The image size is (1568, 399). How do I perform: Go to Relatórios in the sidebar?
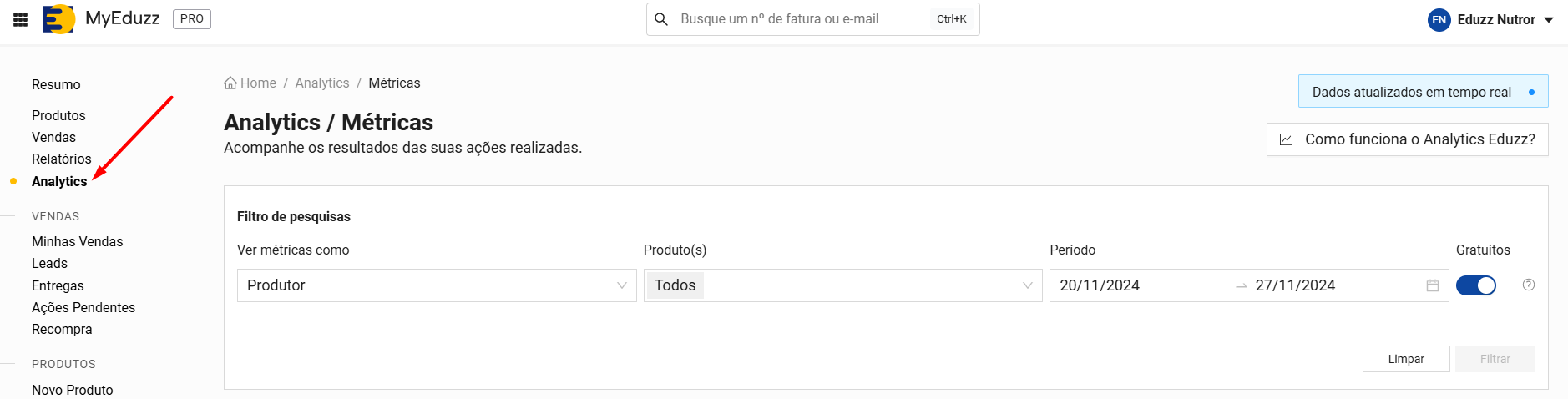point(62,159)
